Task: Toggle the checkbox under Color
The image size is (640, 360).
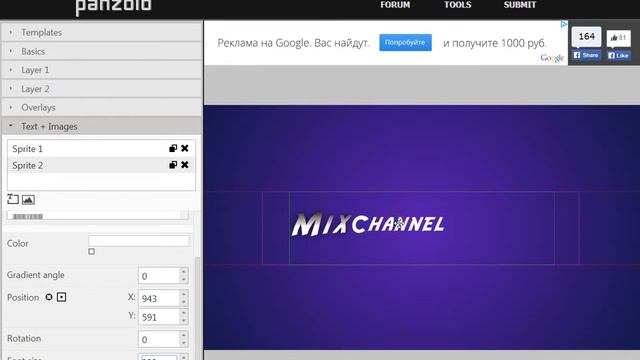Action: click(91, 252)
